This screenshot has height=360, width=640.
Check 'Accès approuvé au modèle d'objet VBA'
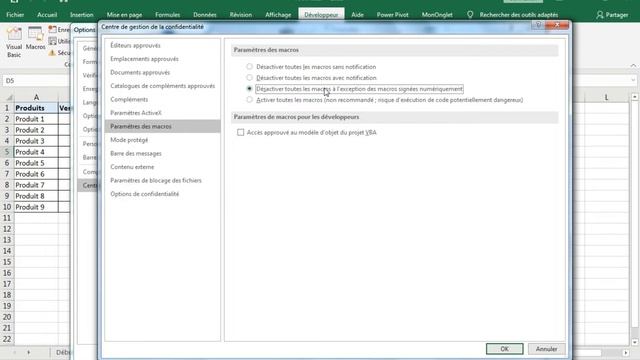(240, 132)
